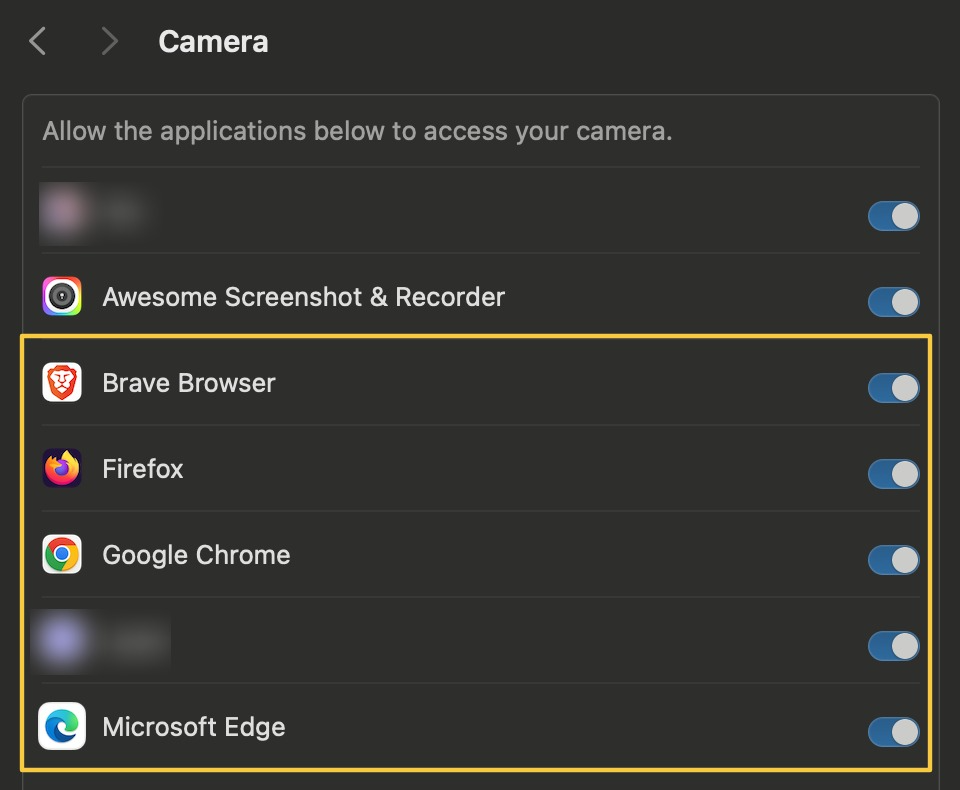Viewport: 960px width, 790px height.
Task: Click the camera access description text
Action: point(358,131)
